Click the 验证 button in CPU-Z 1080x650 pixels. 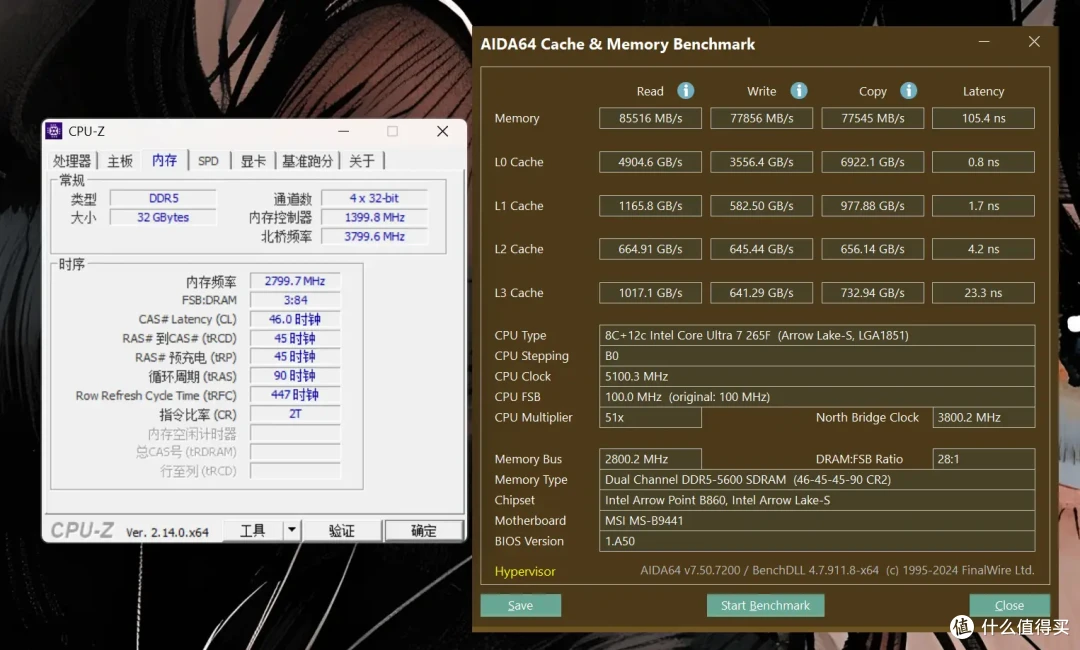(342, 530)
